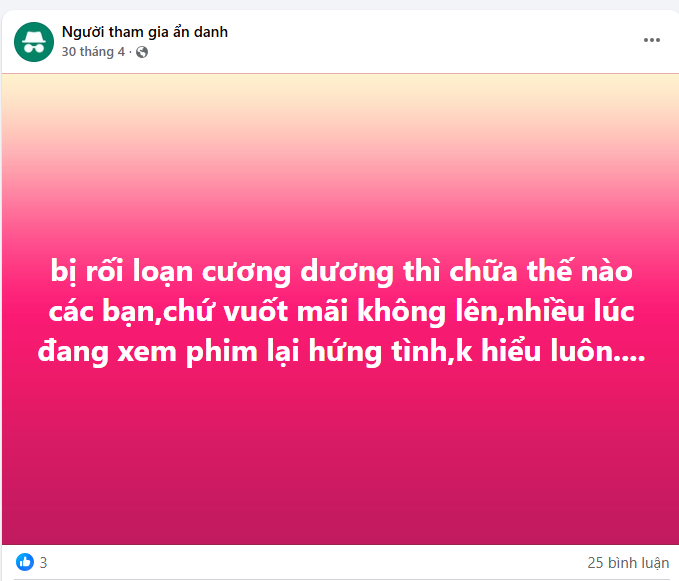This screenshot has width=679, height=581.
Task: Show the "25 bình luận" comments
Action: click(628, 562)
